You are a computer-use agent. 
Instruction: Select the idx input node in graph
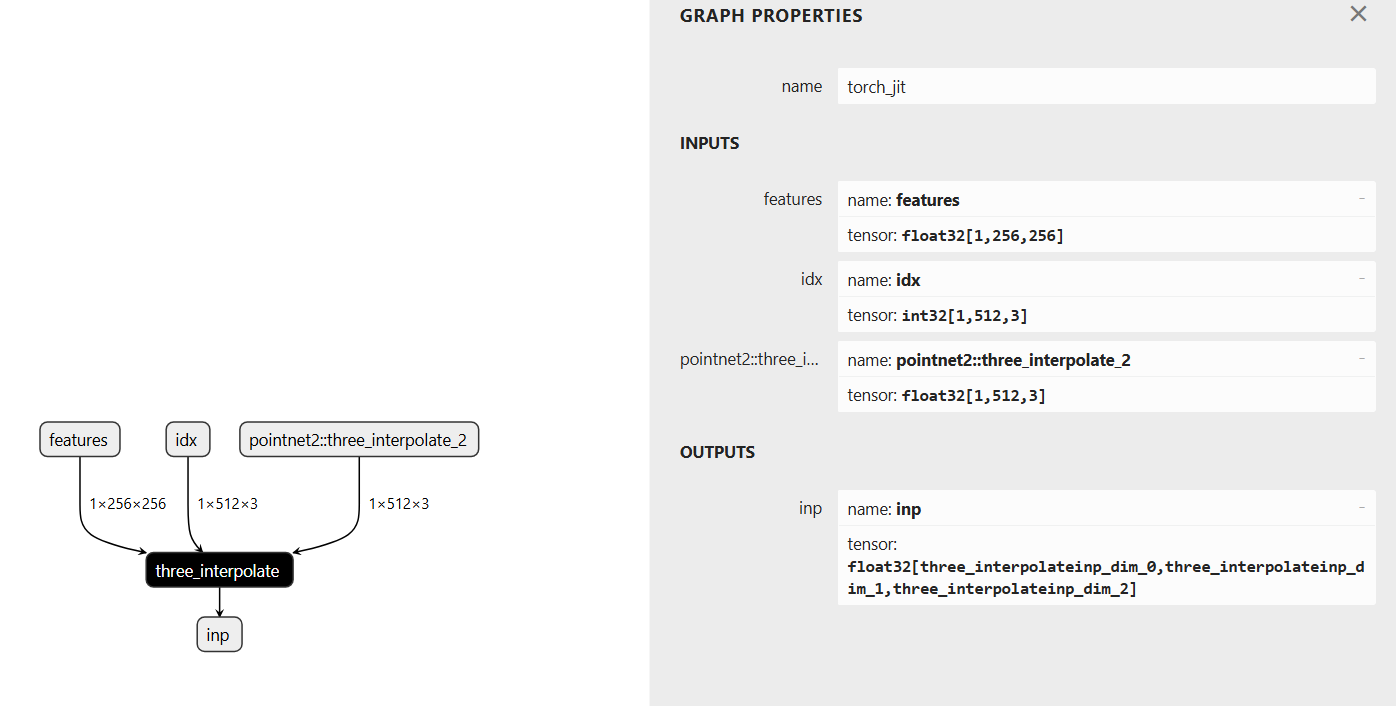click(x=187, y=440)
